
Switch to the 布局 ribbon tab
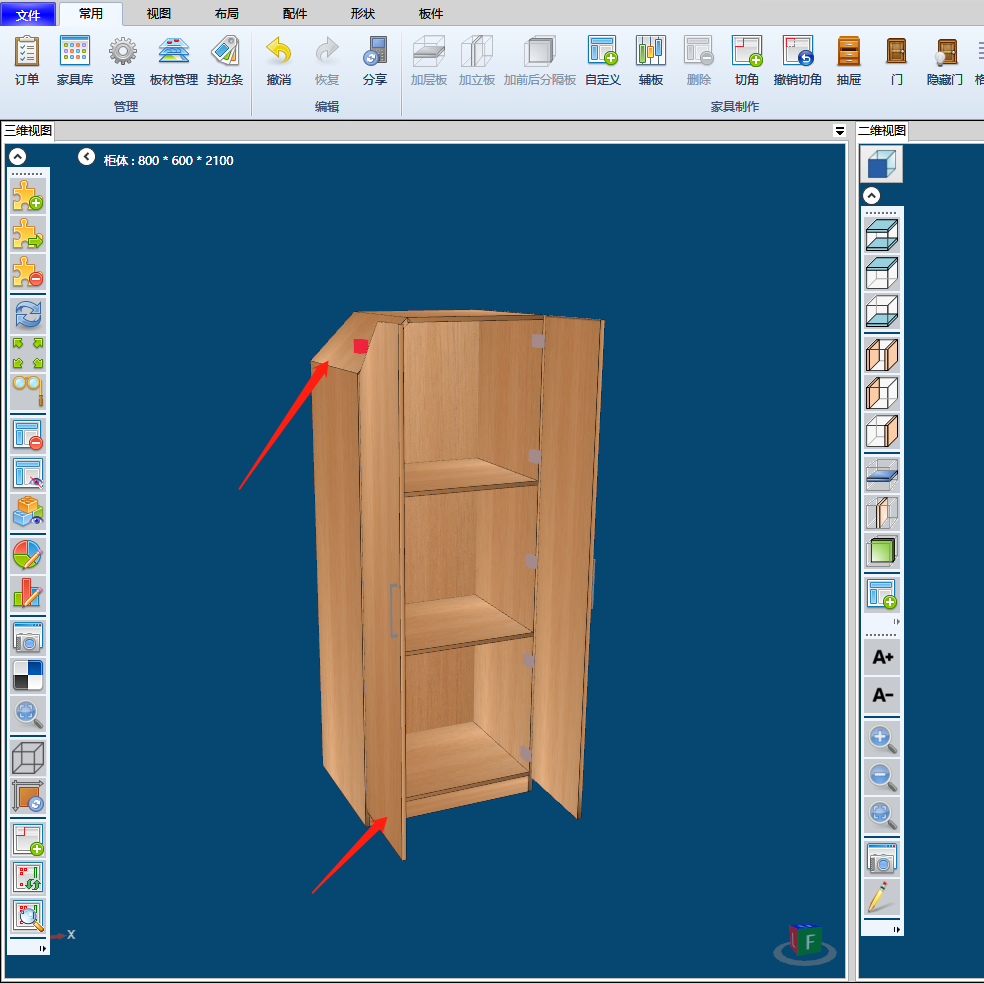(227, 14)
